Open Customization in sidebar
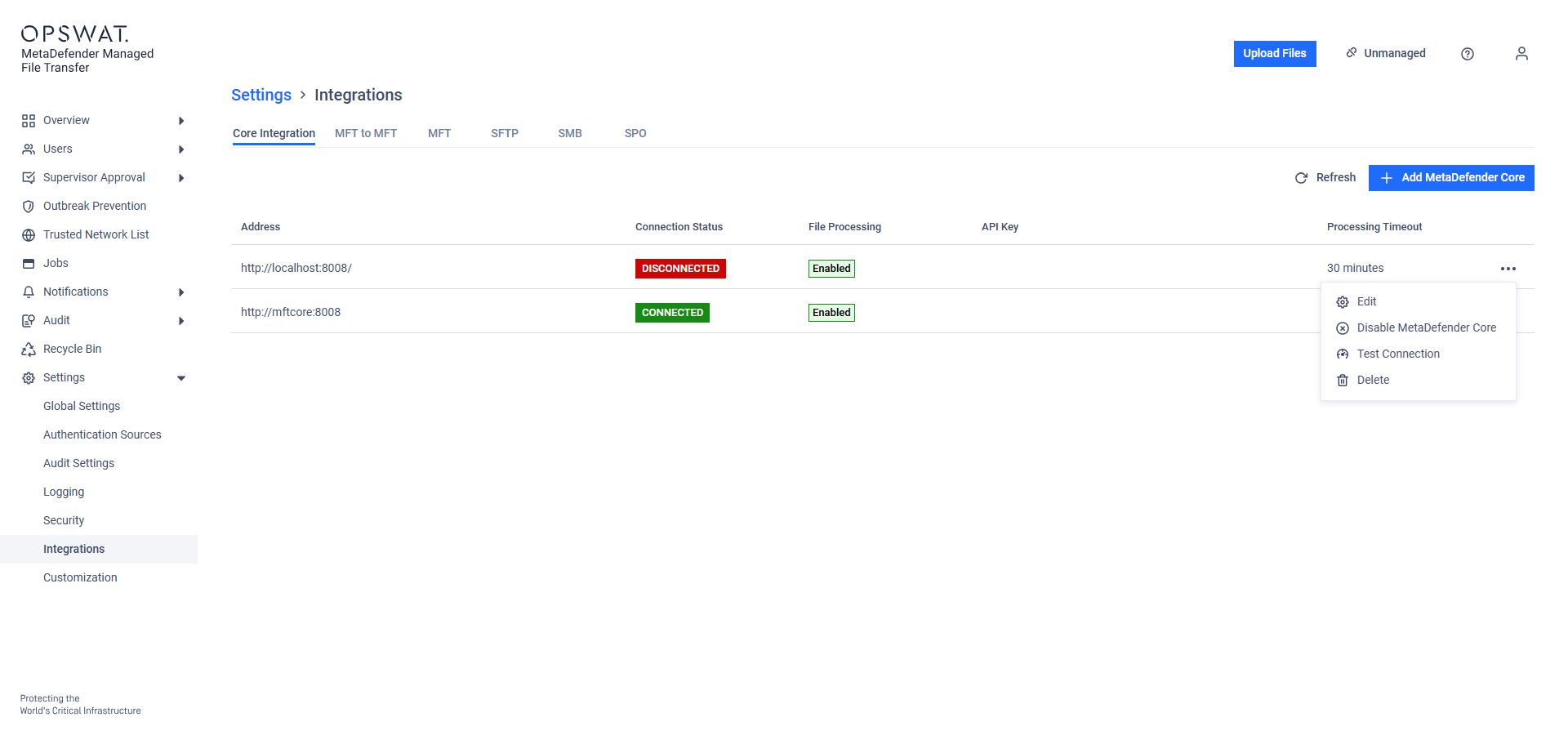The image size is (1568, 744). [80, 578]
